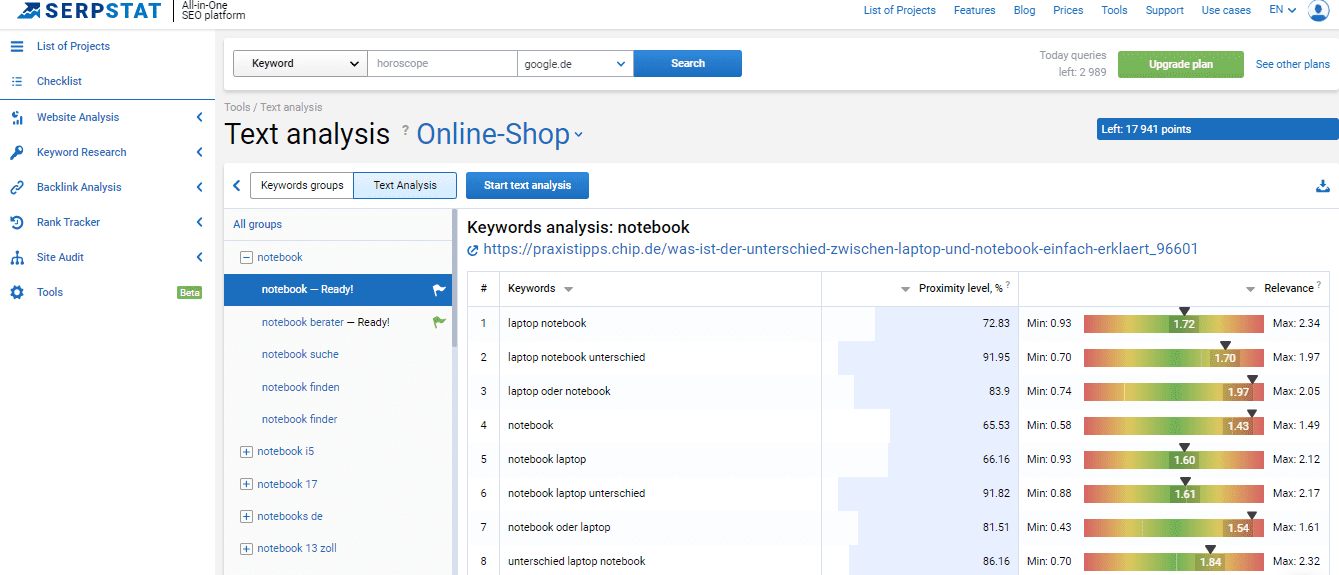Expand the notebook i5 group
Image resolution: width=1339 pixels, height=575 pixels.
coord(247,452)
